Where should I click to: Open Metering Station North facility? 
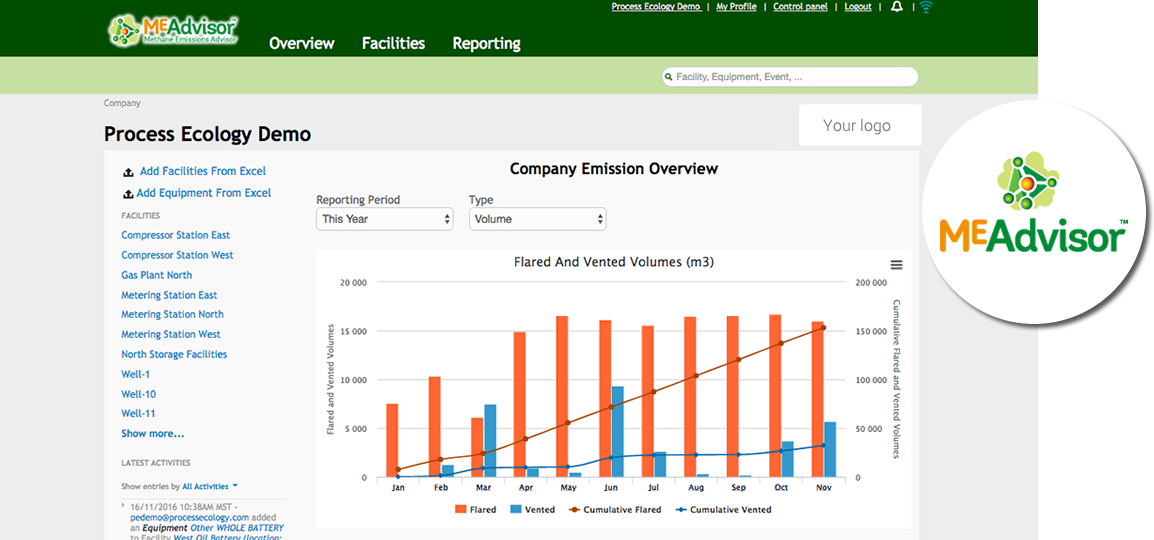[x=172, y=314]
